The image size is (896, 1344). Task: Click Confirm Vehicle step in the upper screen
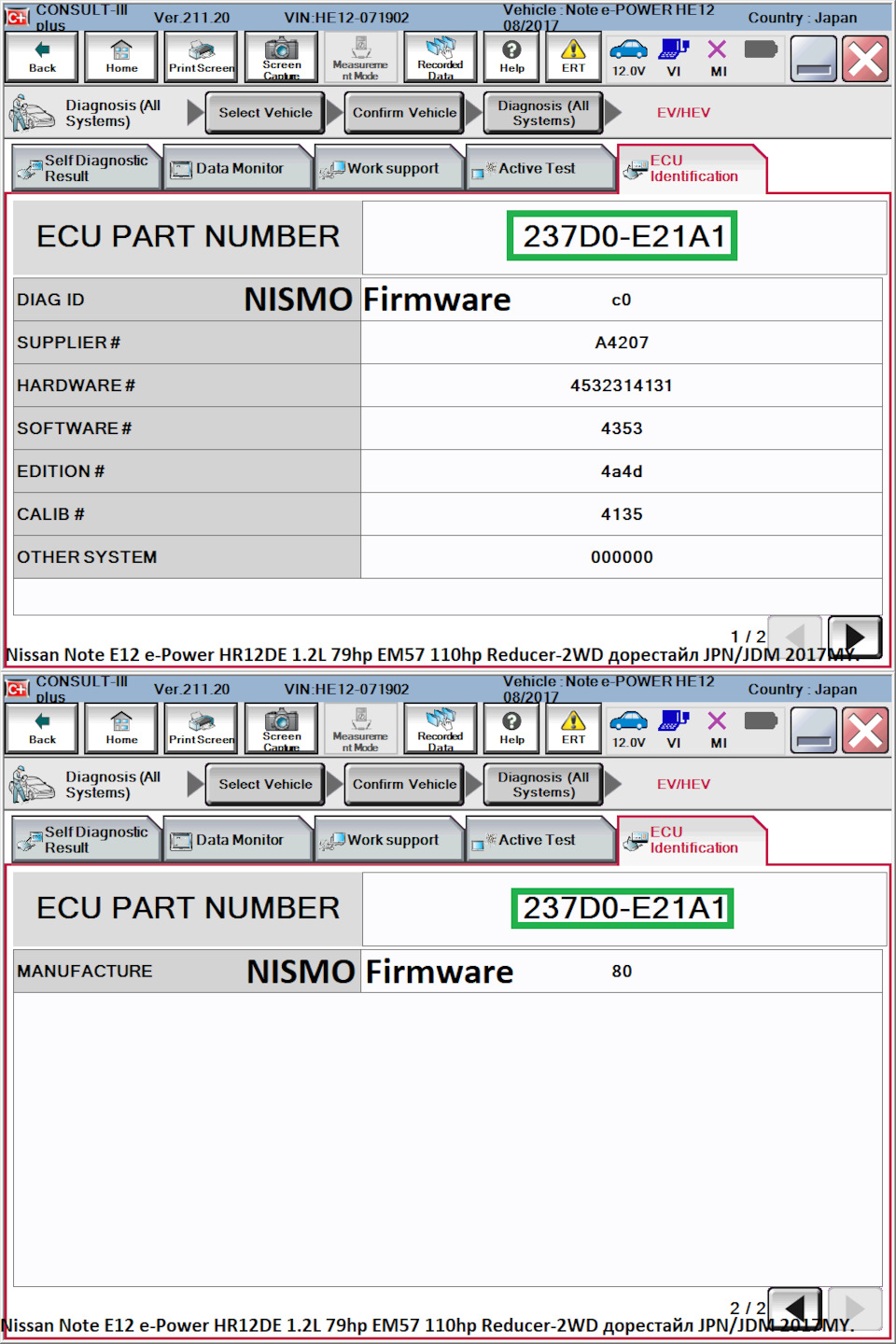[404, 113]
